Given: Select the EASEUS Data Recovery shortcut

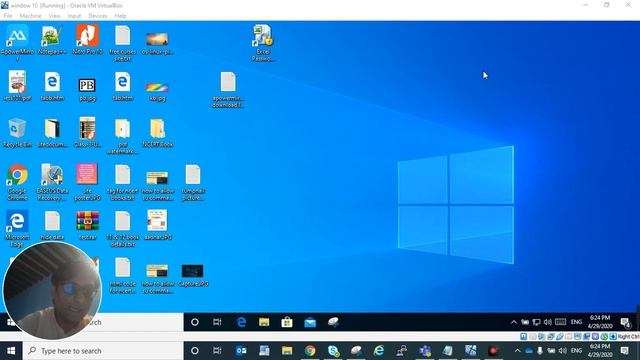Looking at the screenshot, I should [52, 182].
